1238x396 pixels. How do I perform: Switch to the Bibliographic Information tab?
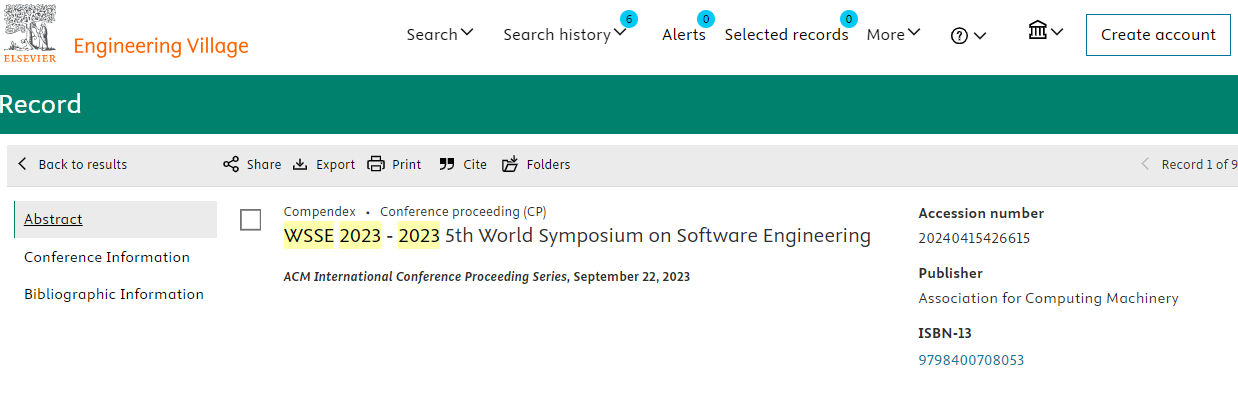[x=114, y=294]
